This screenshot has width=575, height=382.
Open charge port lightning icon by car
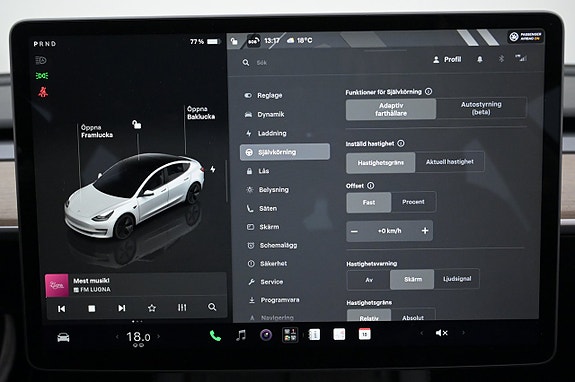click(x=213, y=169)
